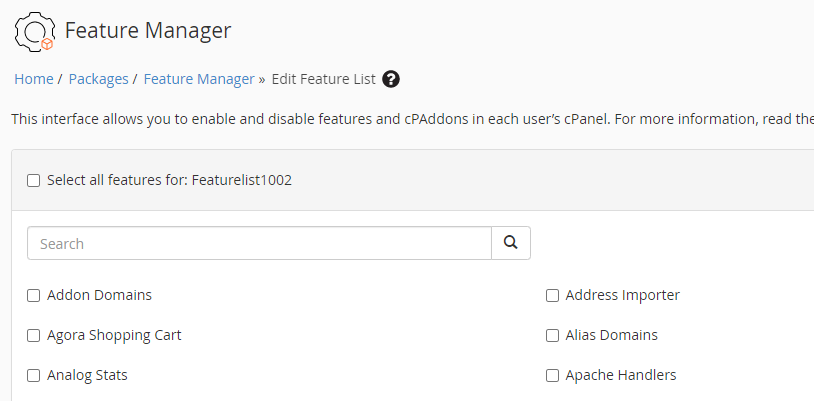Click the magnifying glass search button
The width and height of the screenshot is (814, 401).
point(510,243)
